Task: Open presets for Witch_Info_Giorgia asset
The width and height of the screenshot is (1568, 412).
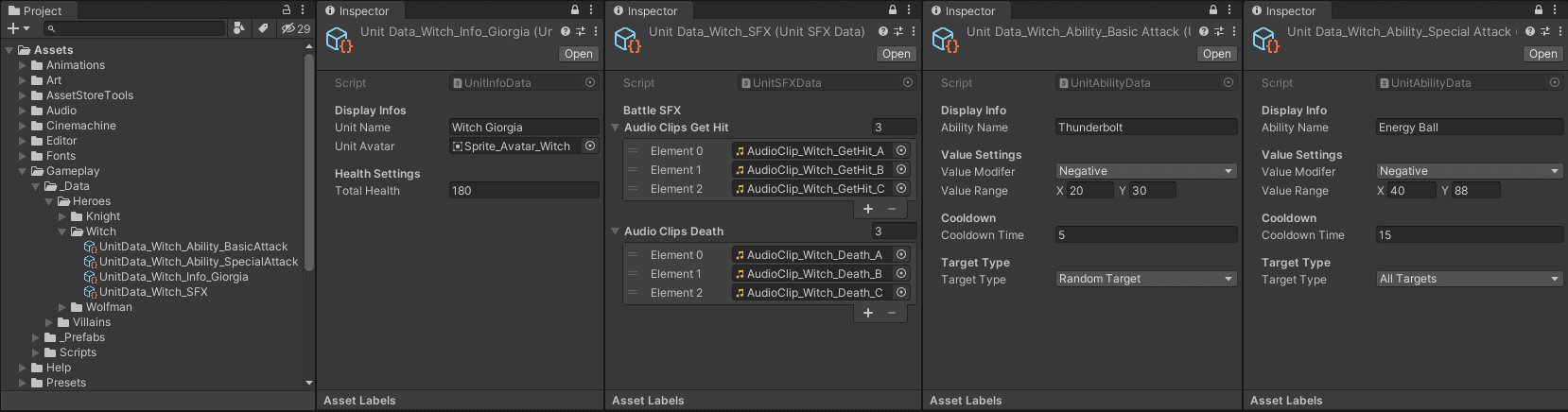Action: 581,31
